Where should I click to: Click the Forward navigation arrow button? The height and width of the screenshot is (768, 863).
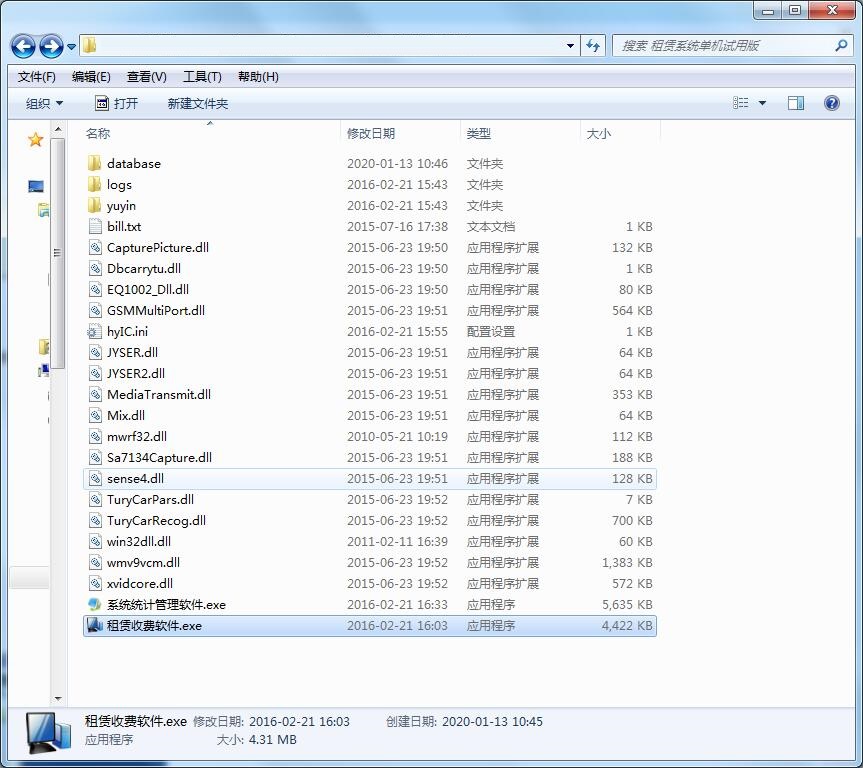click(x=51, y=46)
